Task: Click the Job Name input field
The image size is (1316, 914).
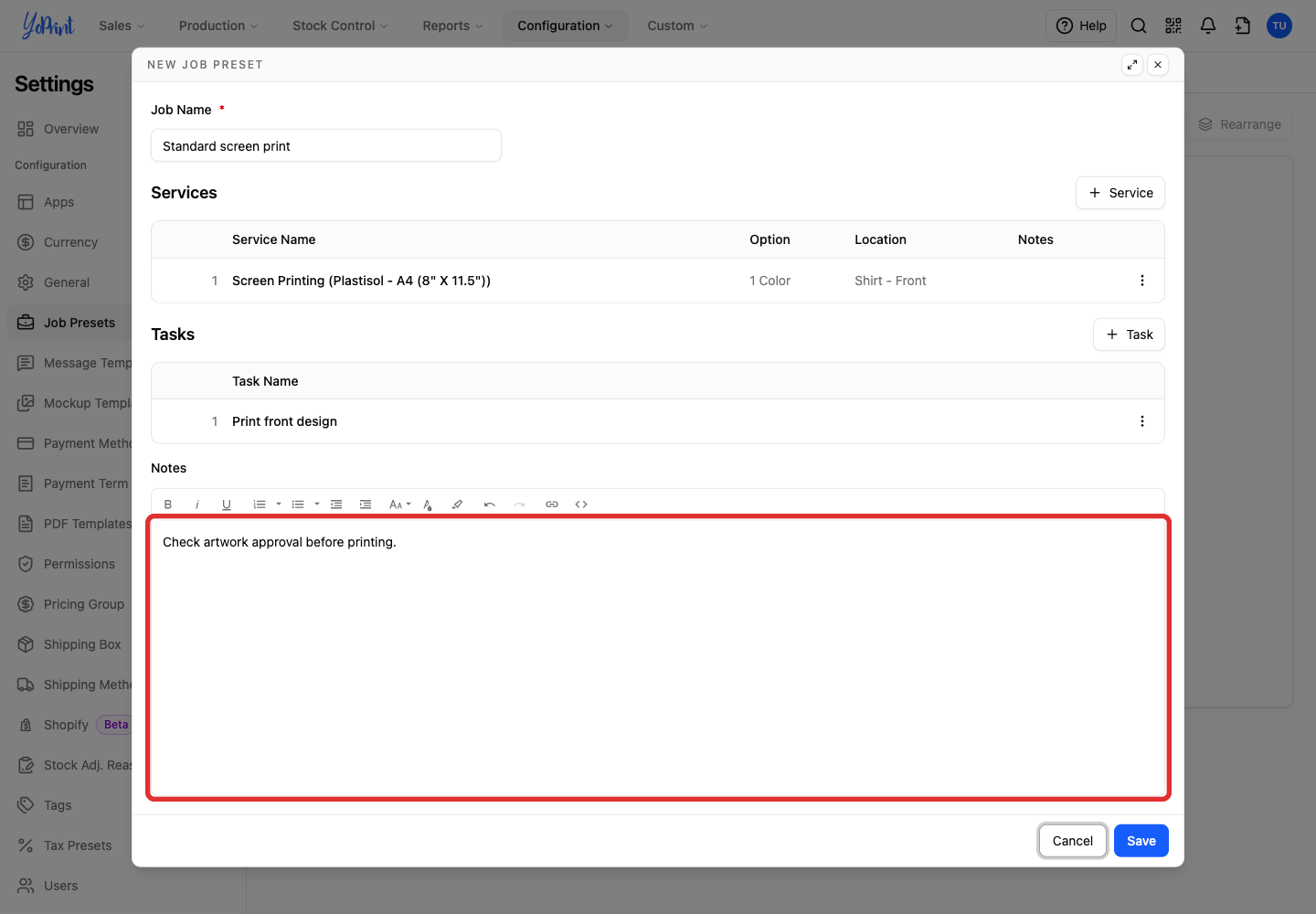Action: 326,145
